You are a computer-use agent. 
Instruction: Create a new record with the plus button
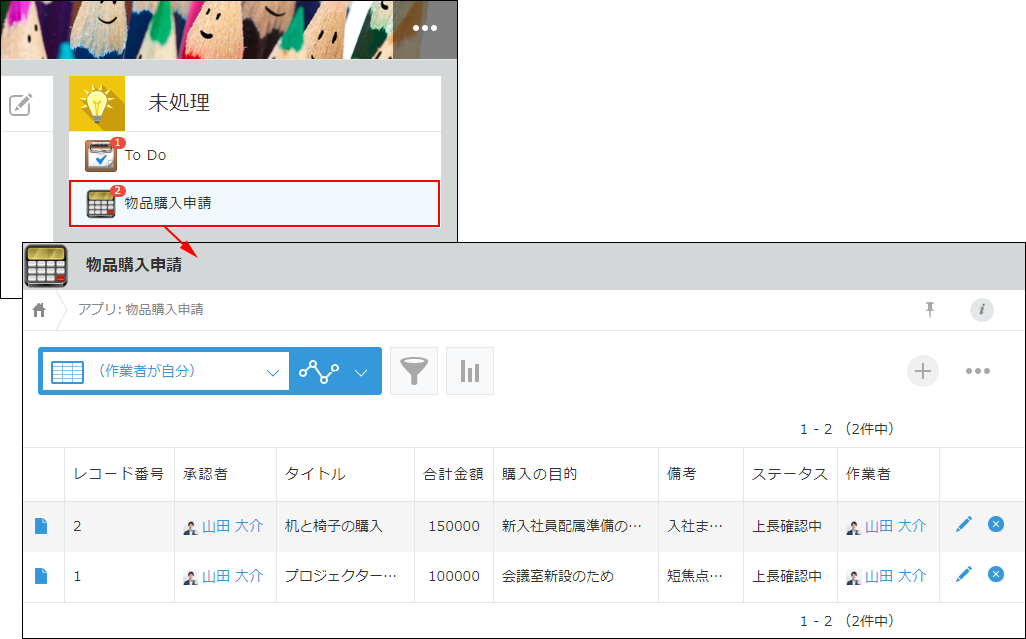tap(922, 370)
